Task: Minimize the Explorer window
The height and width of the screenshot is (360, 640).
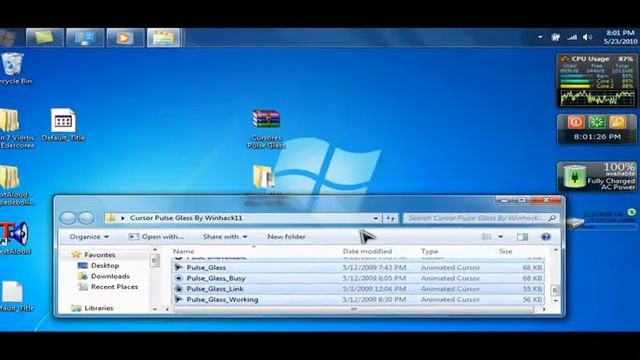Action: (504, 200)
